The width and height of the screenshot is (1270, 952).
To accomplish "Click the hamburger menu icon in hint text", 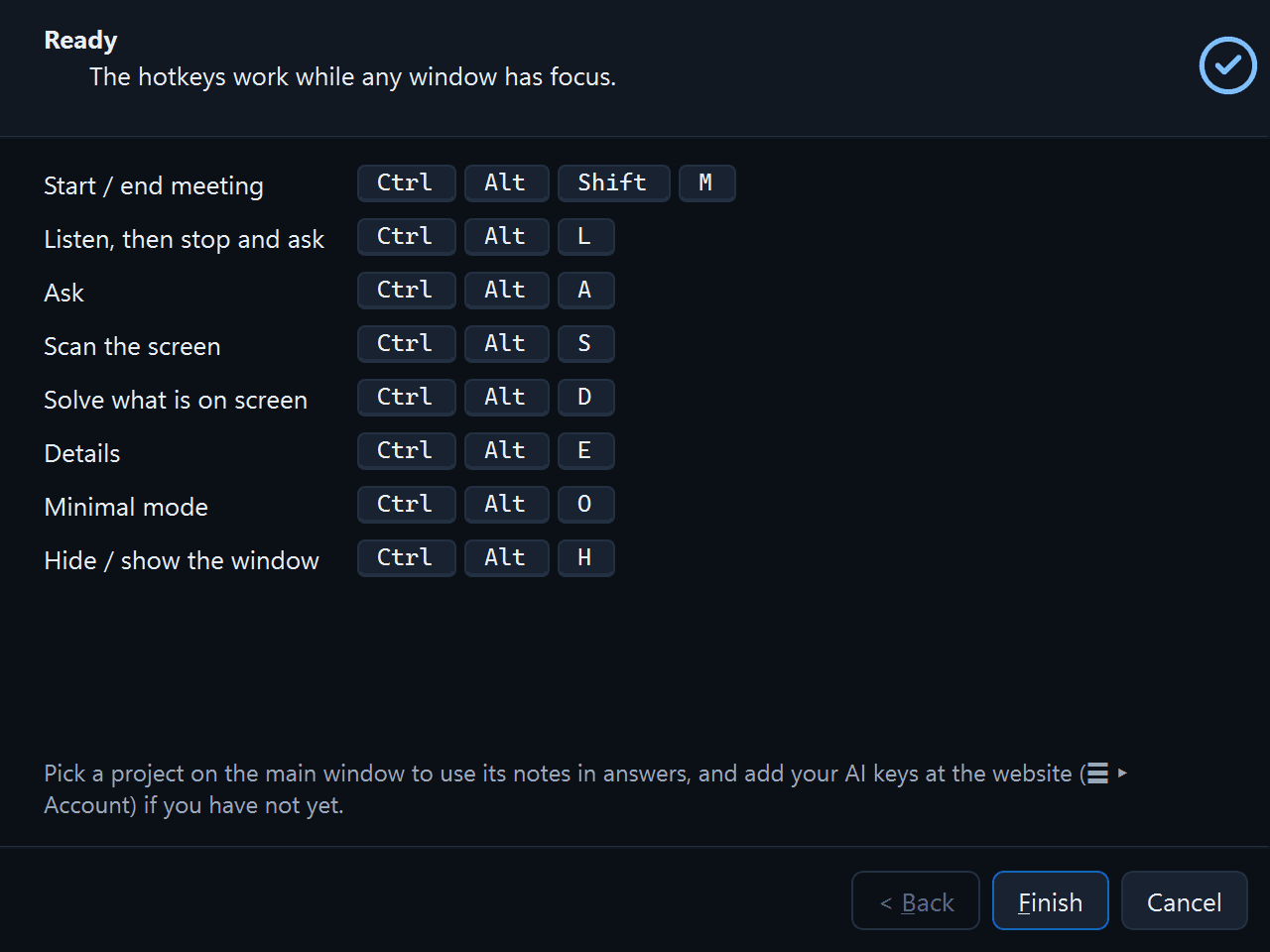I will click(x=1097, y=773).
